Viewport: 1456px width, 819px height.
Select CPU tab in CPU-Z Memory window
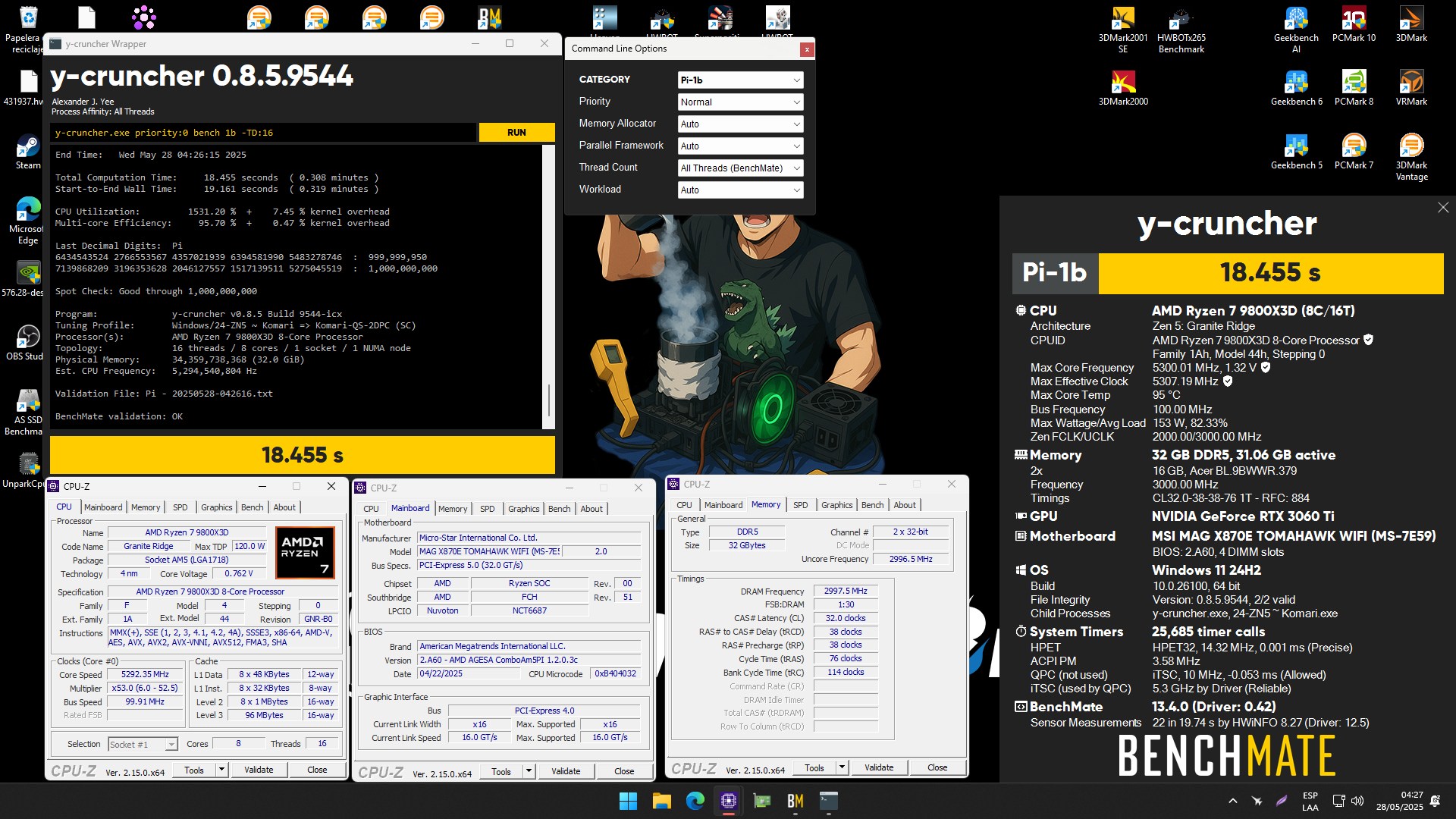pos(684,505)
